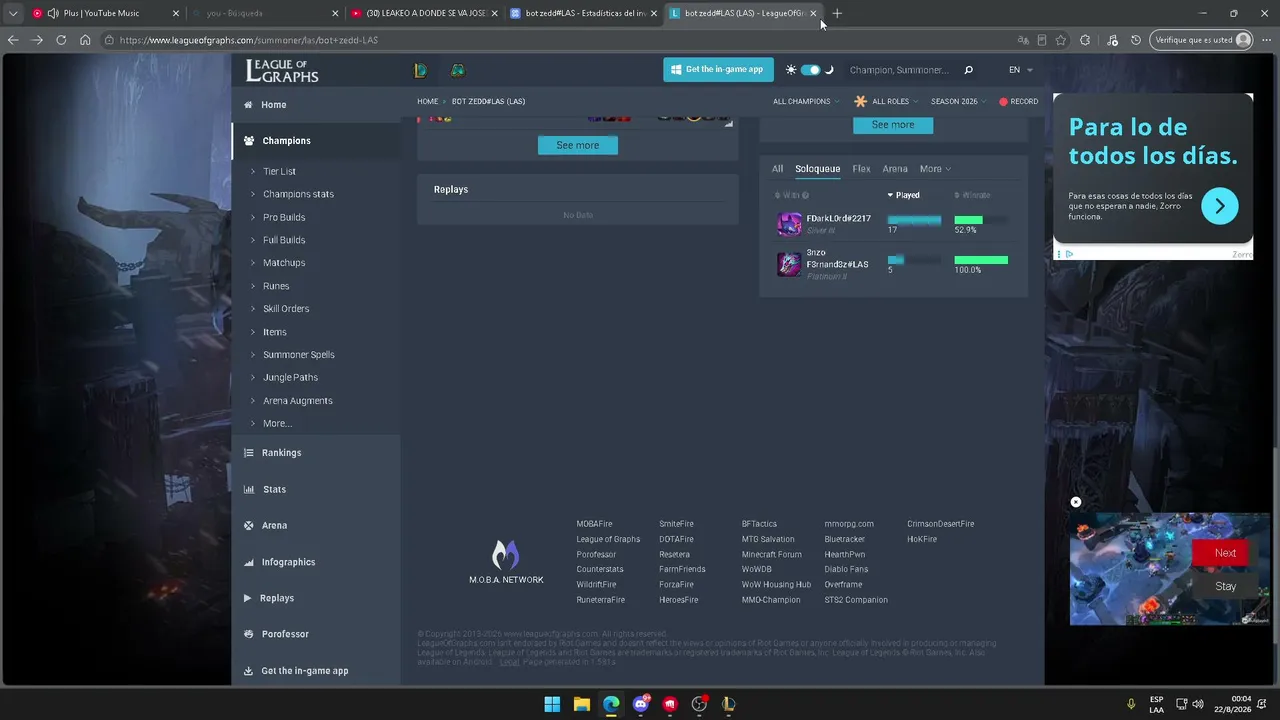Select the All queue tab
The height and width of the screenshot is (720, 1280).
pos(777,169)
